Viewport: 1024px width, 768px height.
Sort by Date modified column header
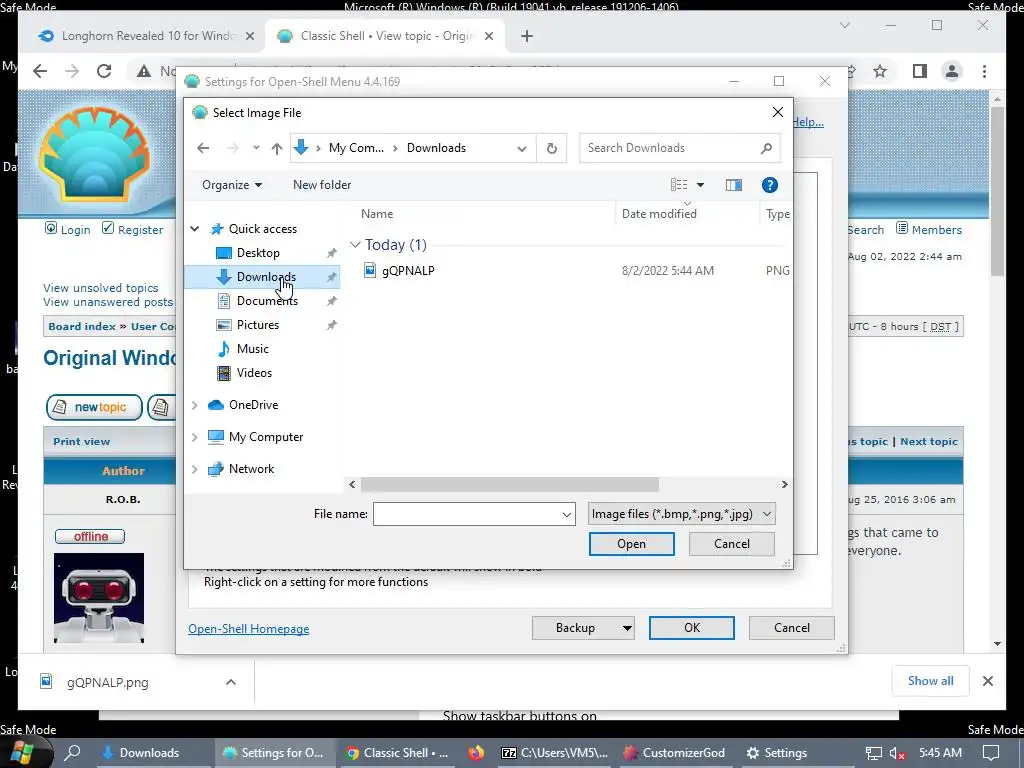659,214
